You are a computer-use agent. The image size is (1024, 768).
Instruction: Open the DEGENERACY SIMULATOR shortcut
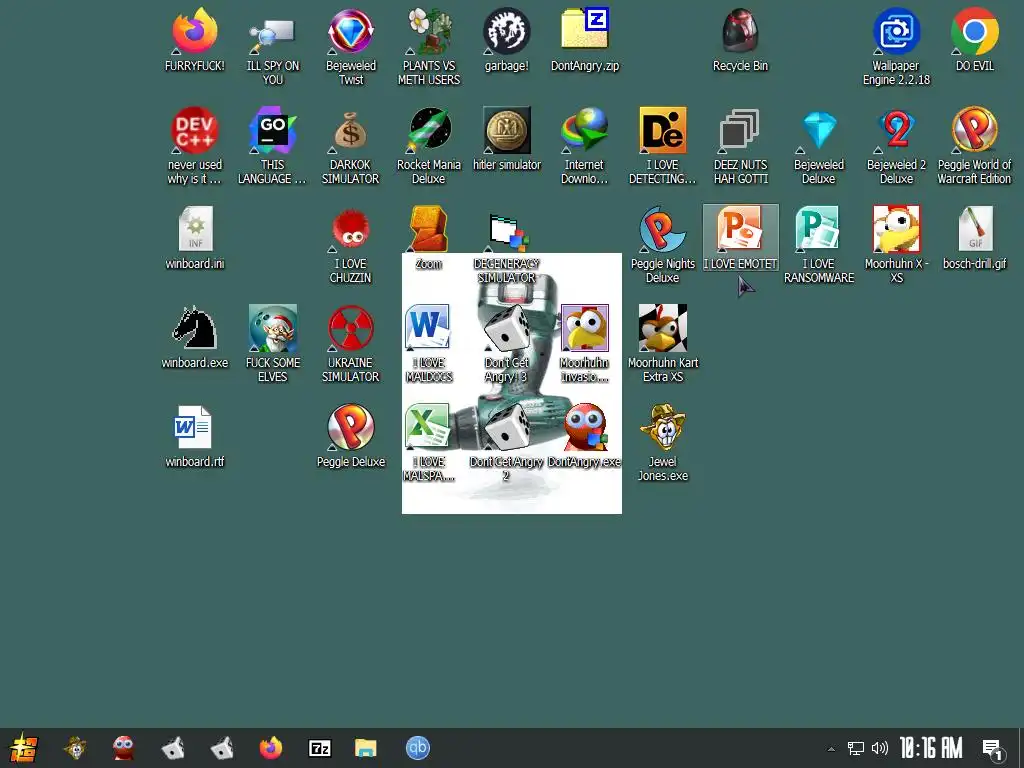507,246
